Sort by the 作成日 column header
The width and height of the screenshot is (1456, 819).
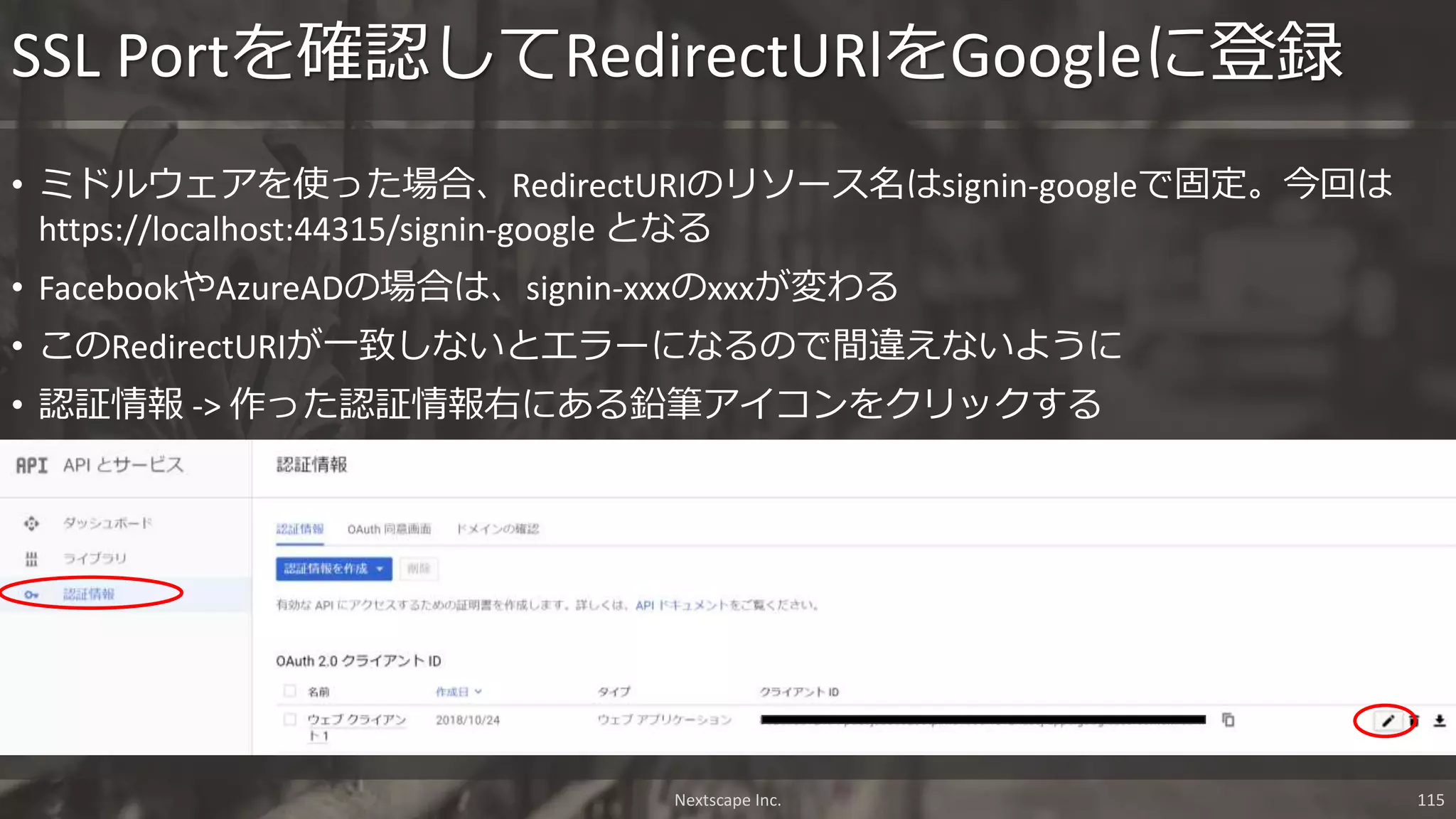(x=459, y=692)
